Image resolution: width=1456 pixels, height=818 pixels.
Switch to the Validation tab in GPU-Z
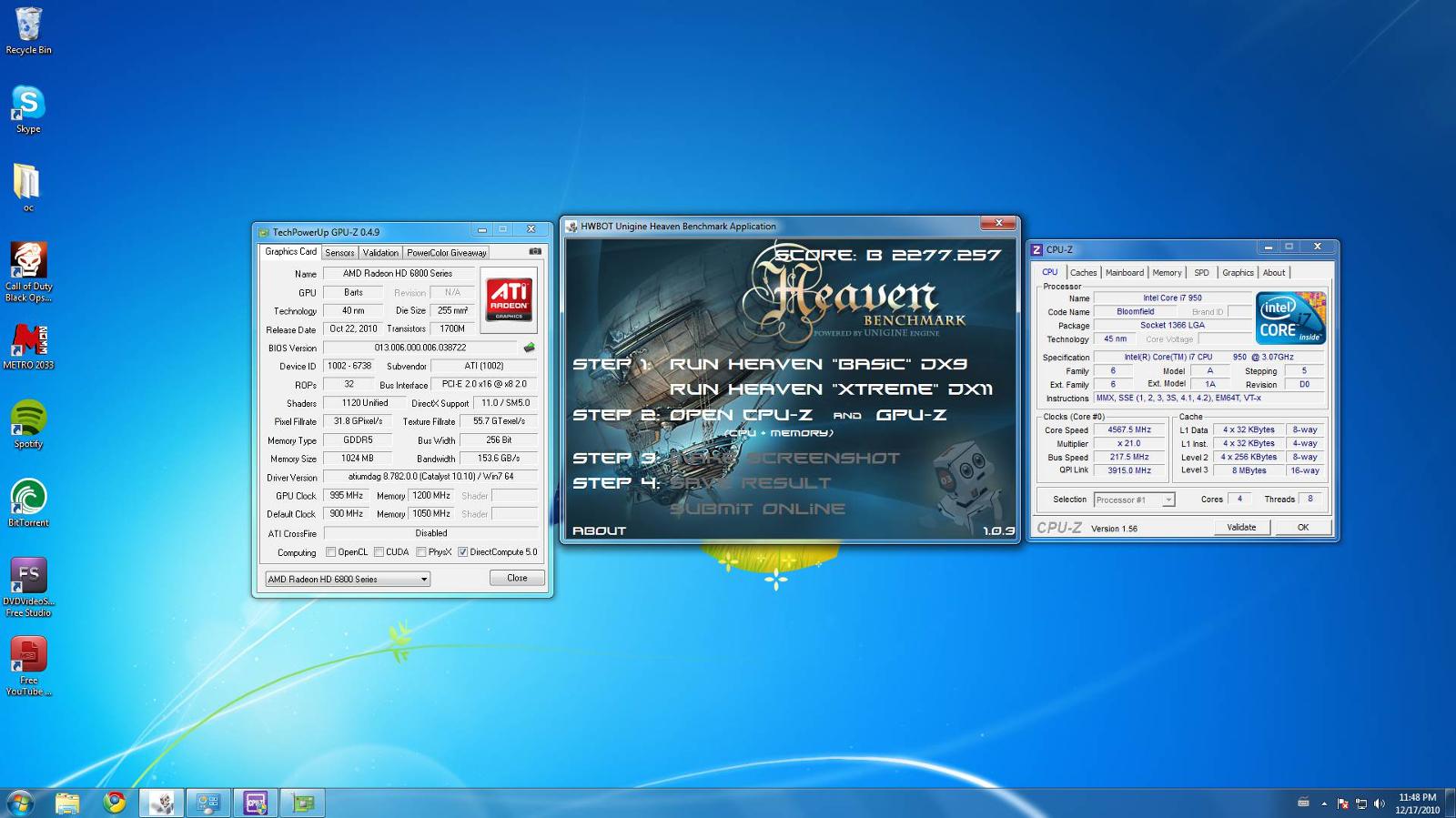coord(380,253)
